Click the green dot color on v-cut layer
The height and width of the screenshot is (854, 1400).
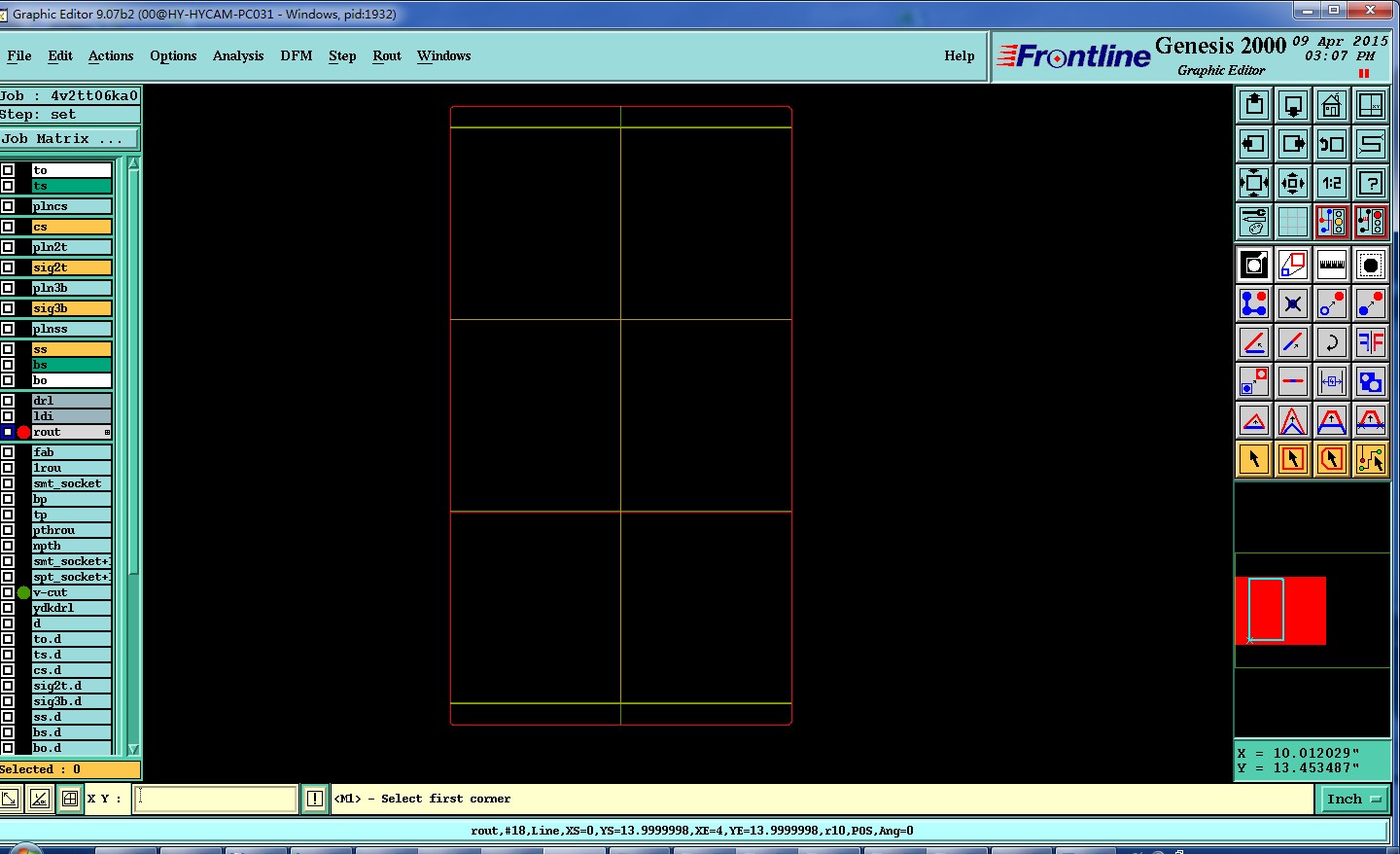click(x=23, y=592)
